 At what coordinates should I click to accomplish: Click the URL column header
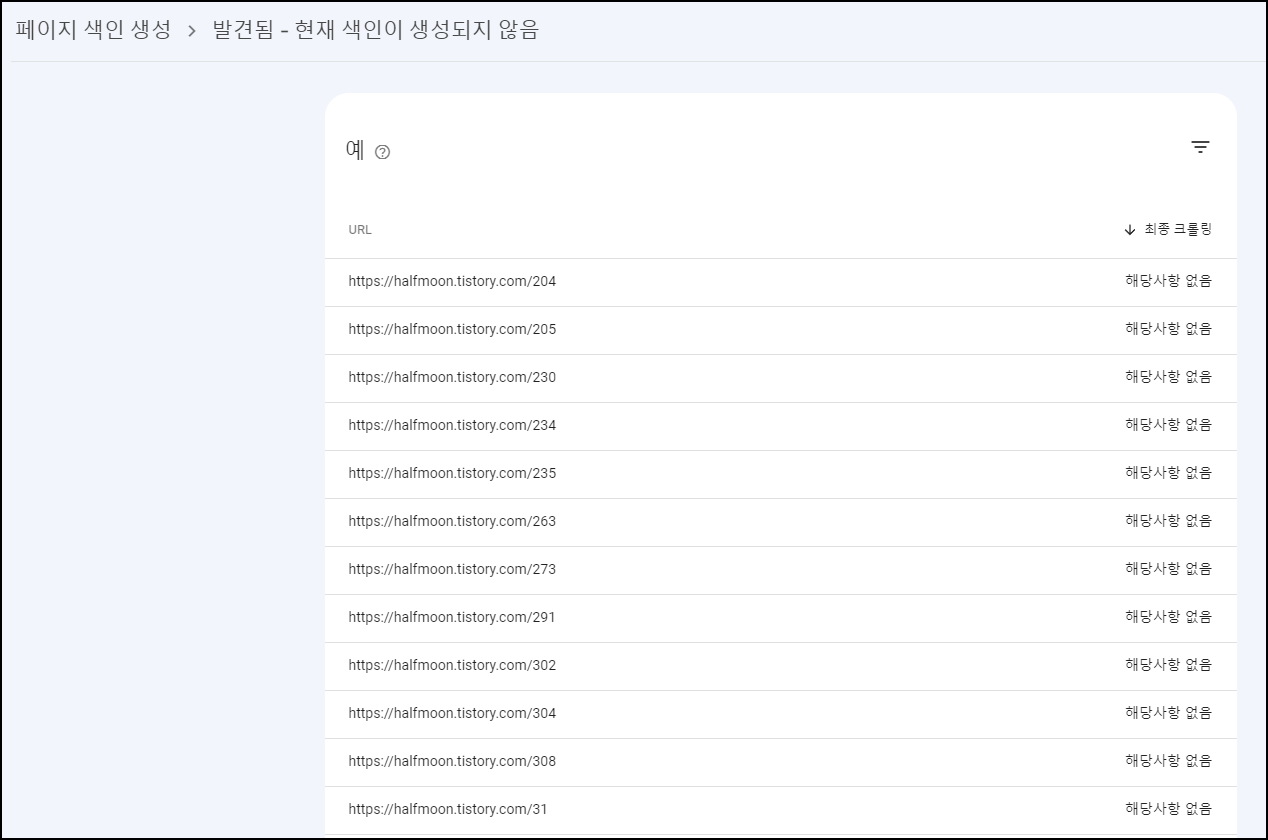[360, 230]
